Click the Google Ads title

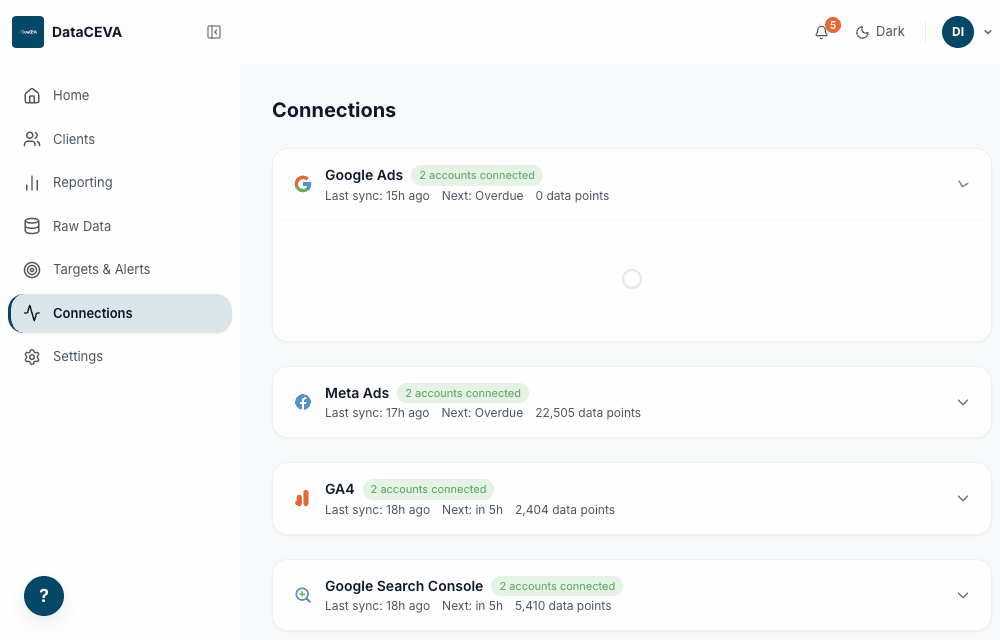pos(364,175)
